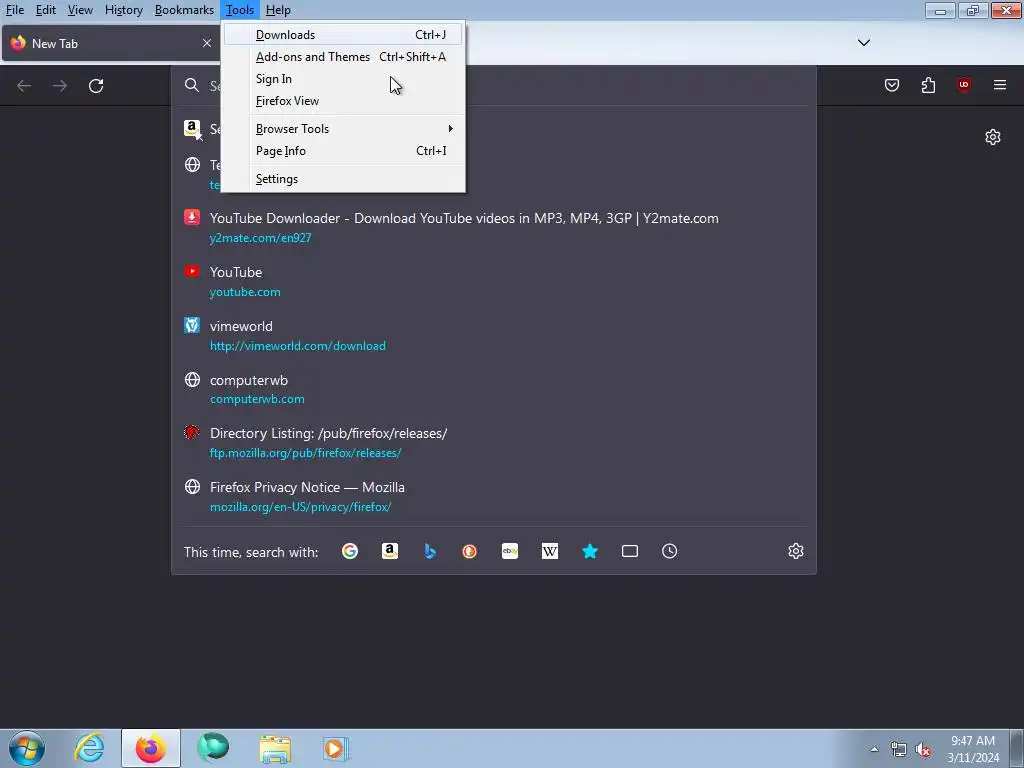Image resolution: width=1024 pixels, height=768 pixels.
Task: Select YouTube Downloader suggestion title
Action: [x=464, y=218]
